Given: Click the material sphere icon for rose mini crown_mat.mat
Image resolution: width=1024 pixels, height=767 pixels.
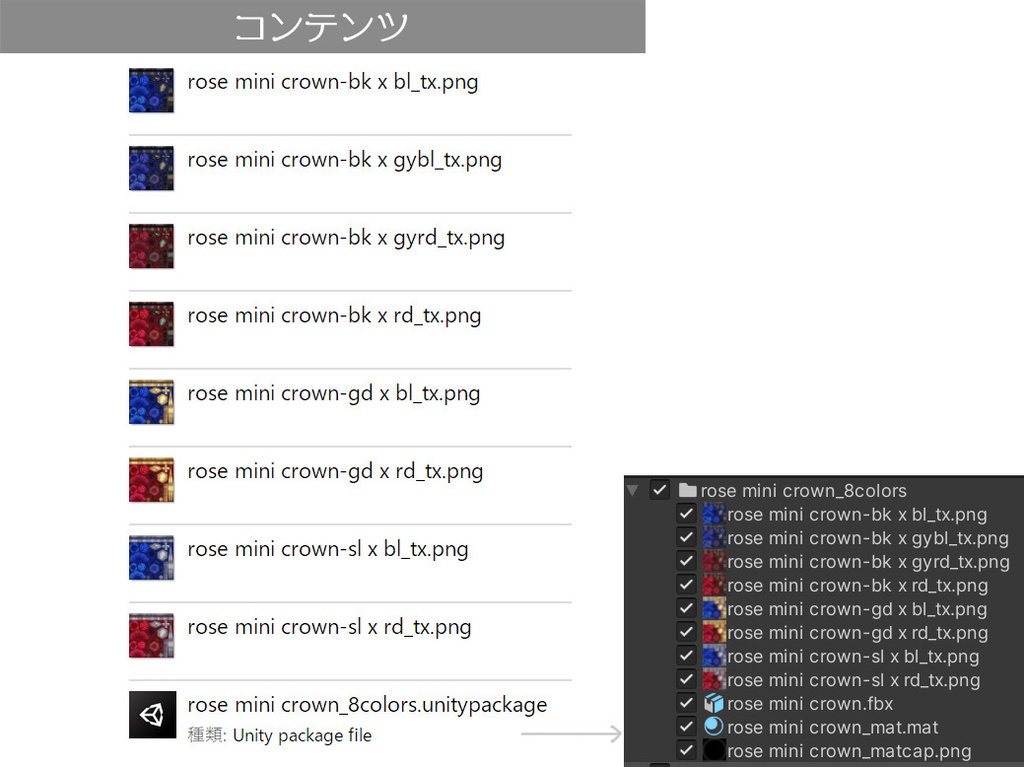Looking at the screenshot, I should tap(714, 727).
